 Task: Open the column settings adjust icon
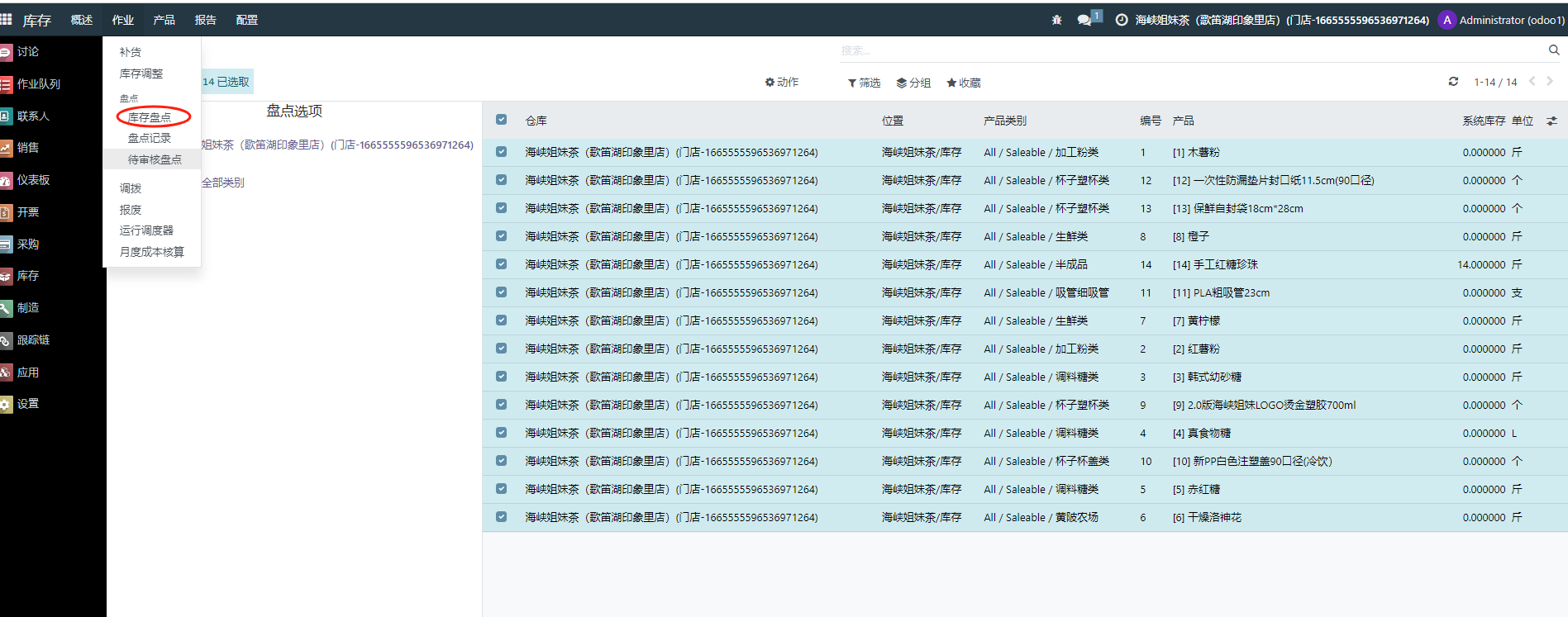pos(1551,121)
